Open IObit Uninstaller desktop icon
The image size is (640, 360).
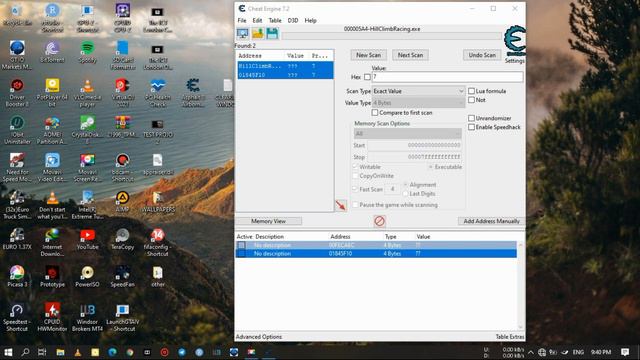pos(17,130)
